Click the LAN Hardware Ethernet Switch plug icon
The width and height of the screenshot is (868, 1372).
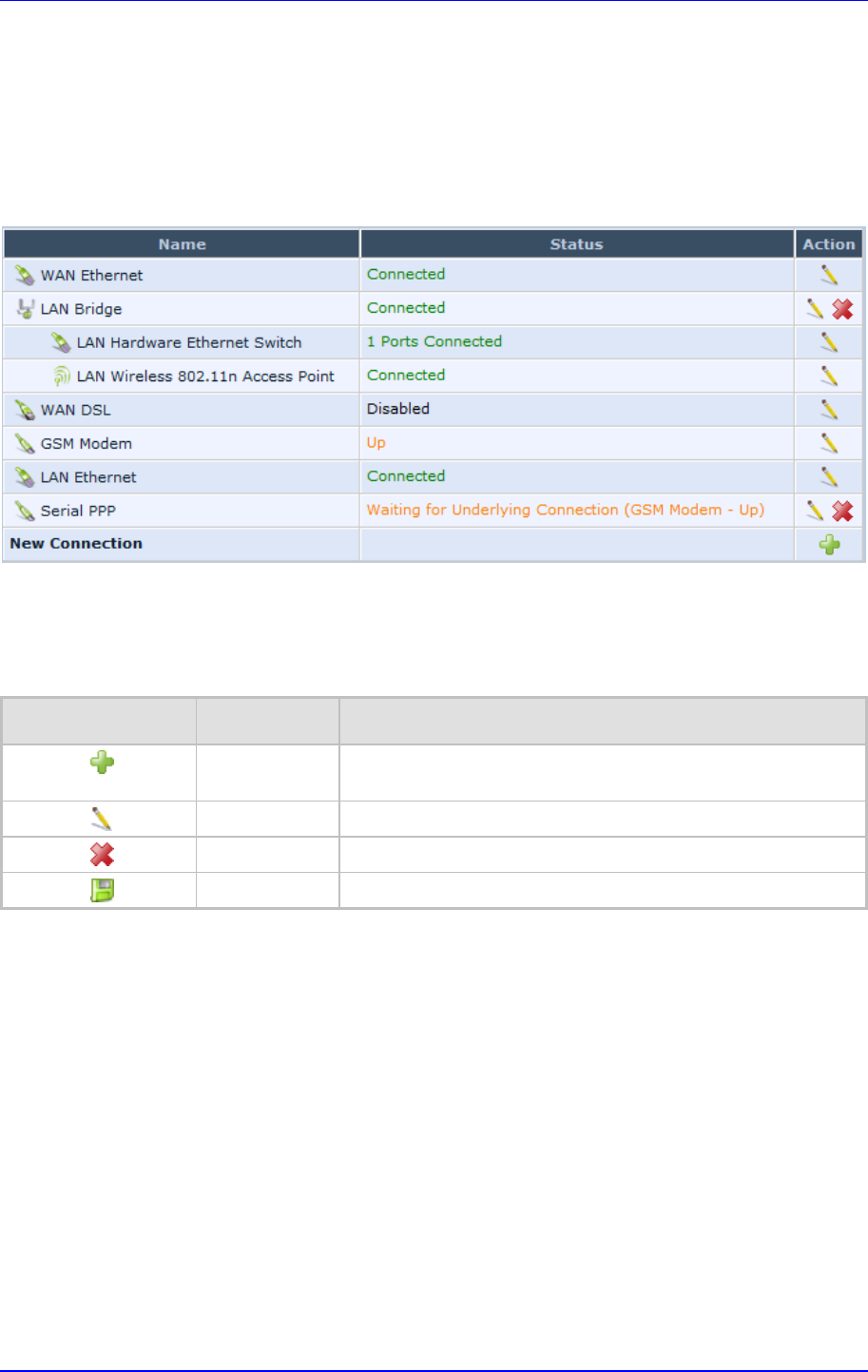pos(61,342)
